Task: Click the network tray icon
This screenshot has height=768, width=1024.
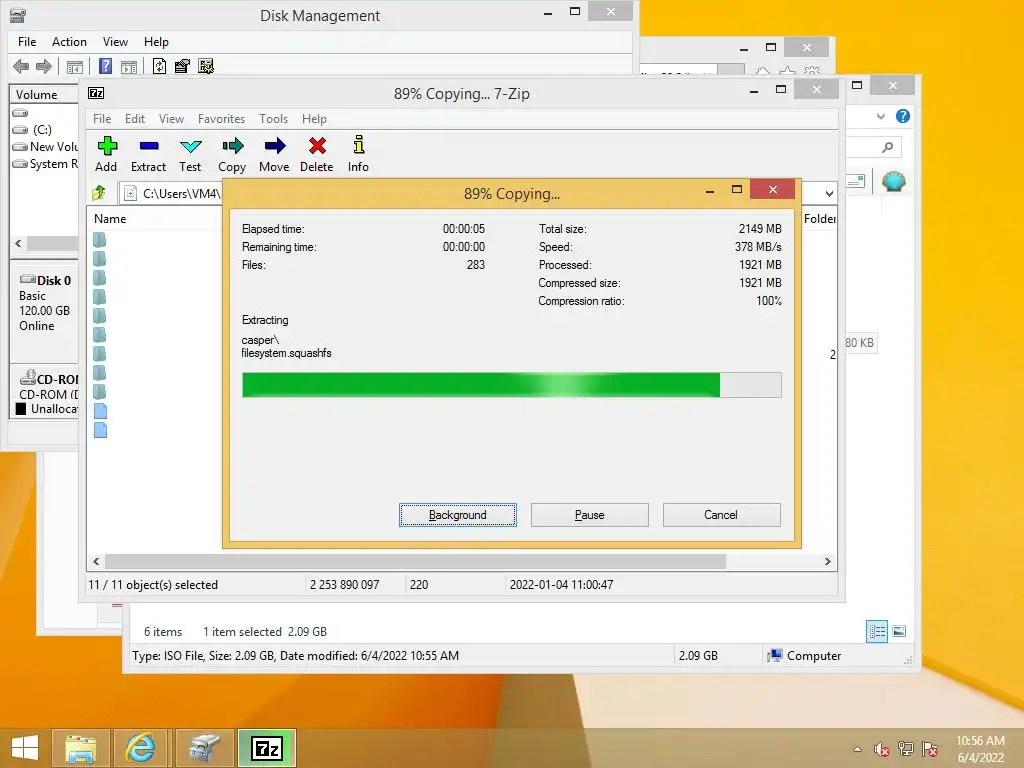Action: (906, 749)
